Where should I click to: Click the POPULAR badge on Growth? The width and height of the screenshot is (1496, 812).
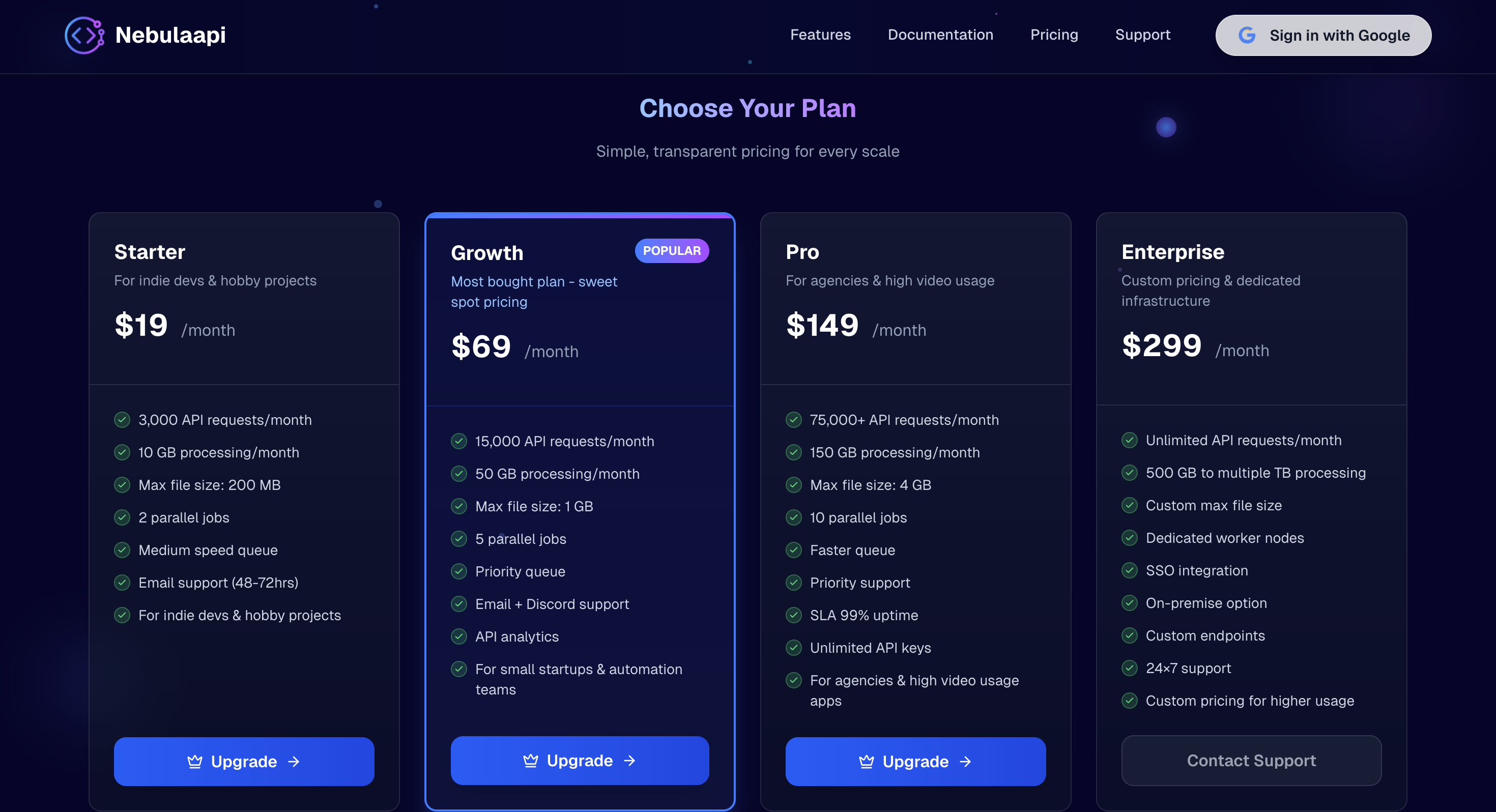pos(671,251)
